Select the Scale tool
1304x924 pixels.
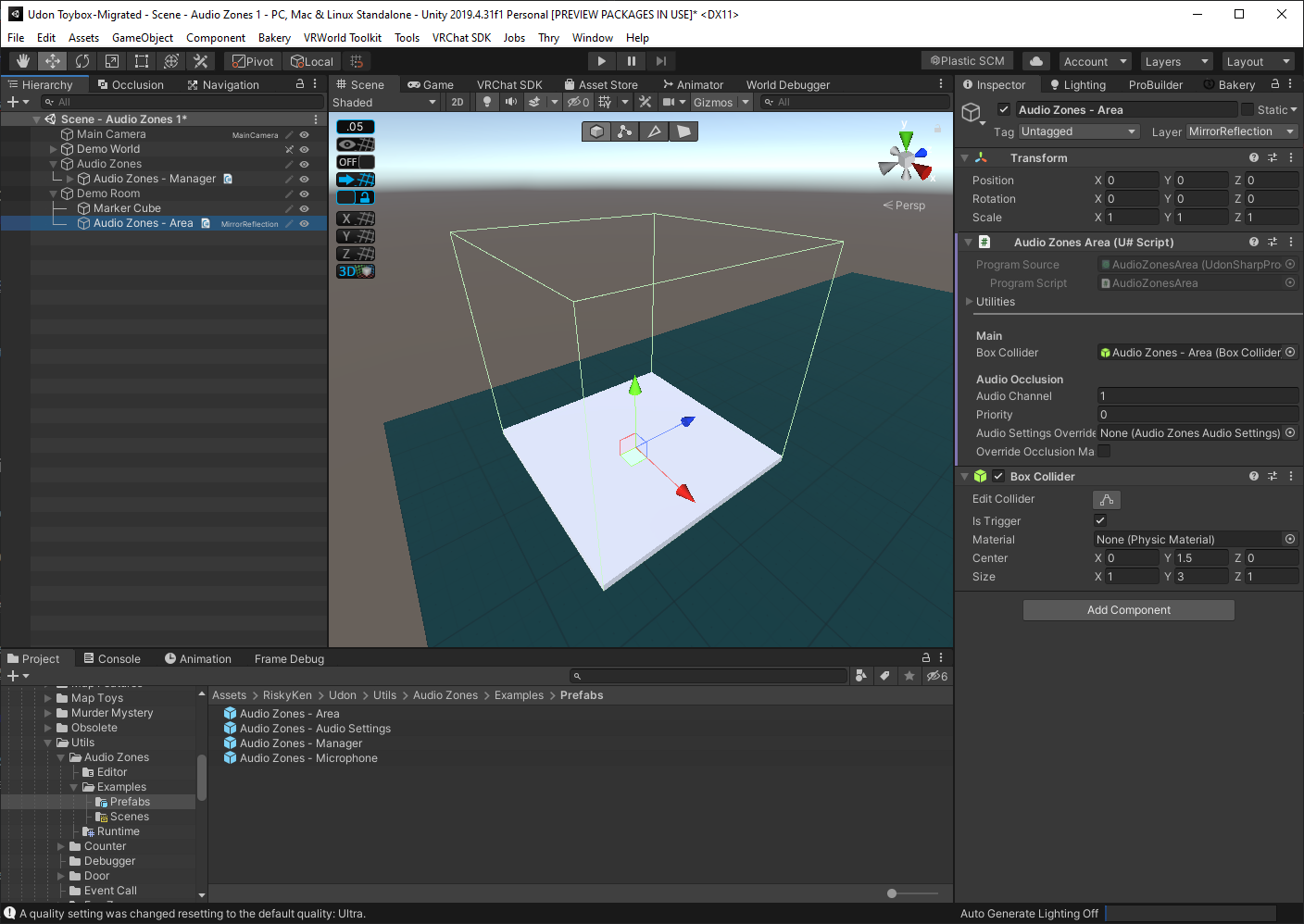[112, 61]
